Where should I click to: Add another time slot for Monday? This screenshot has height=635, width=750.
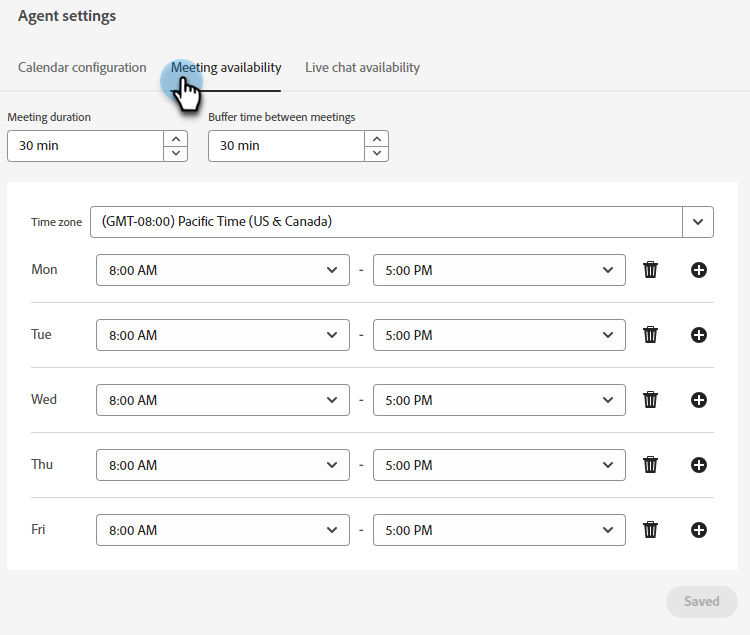(699, 270)
